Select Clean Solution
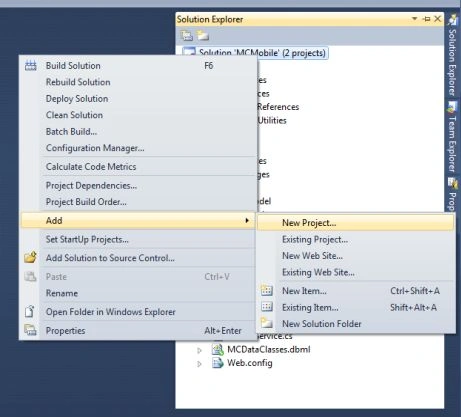Image resolution: width=461 pixels, height=417 pixels. coord(138,115)
